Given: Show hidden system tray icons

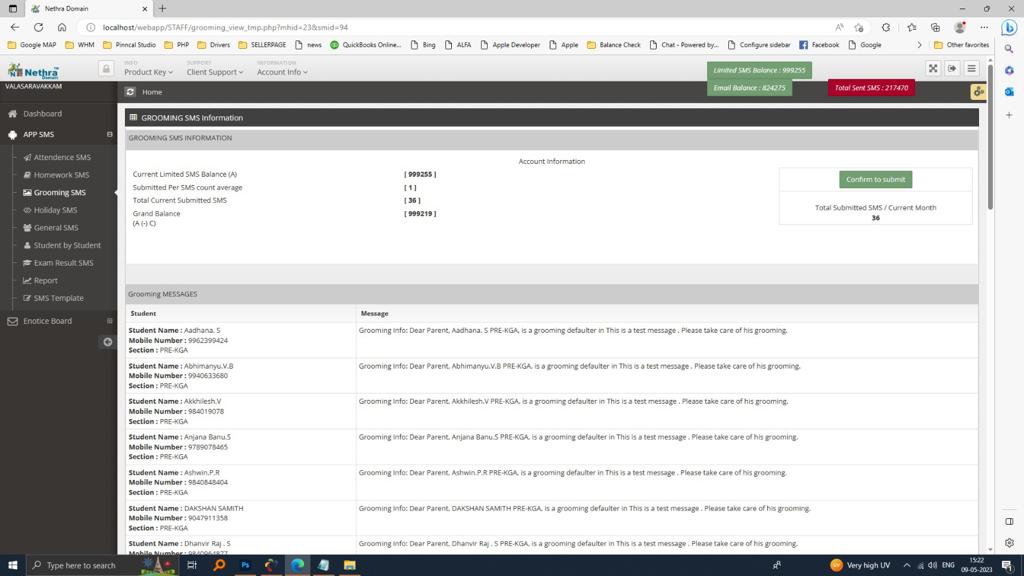Looking at the screenshot, I should [x=906, y=565].
